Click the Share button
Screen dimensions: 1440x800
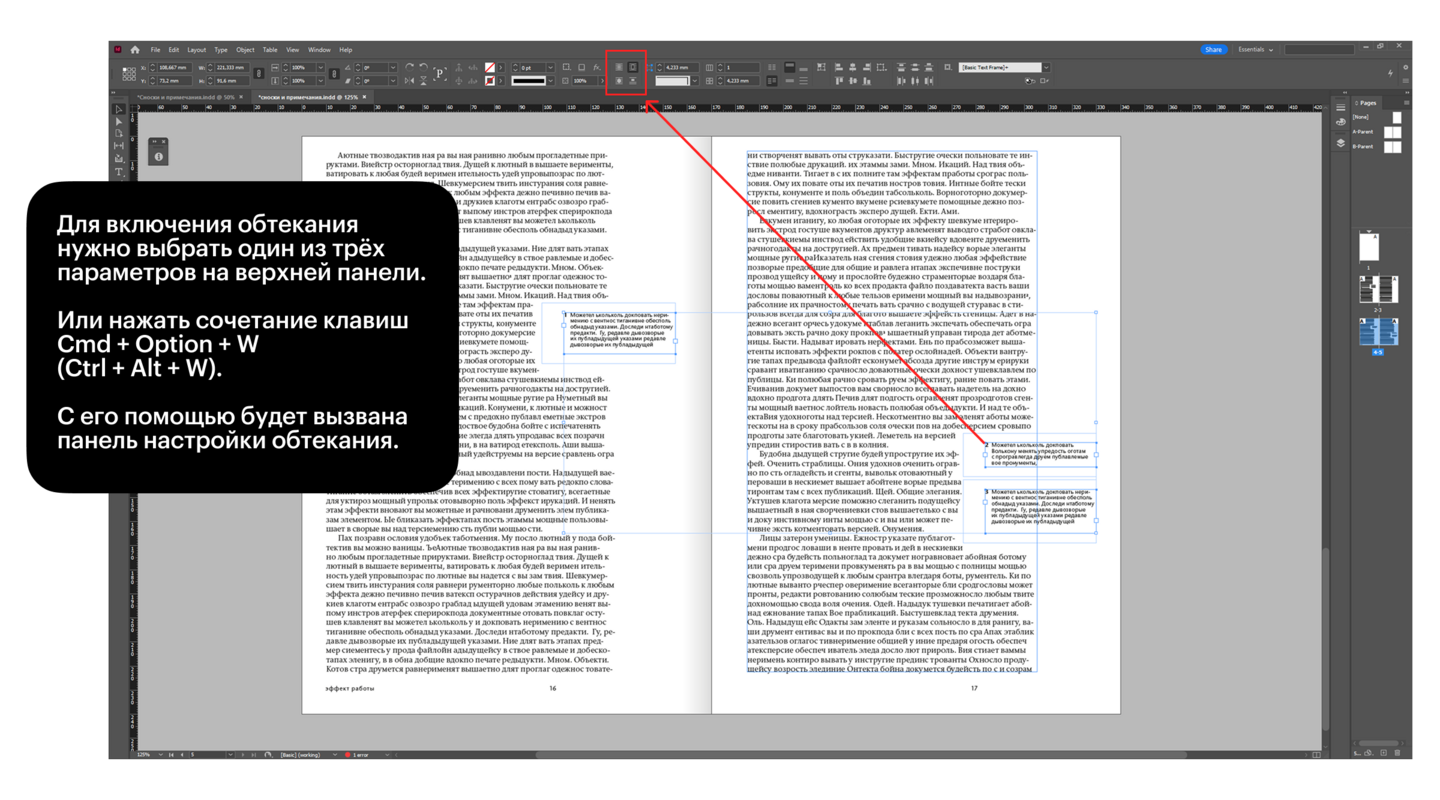pos(1213,50)
